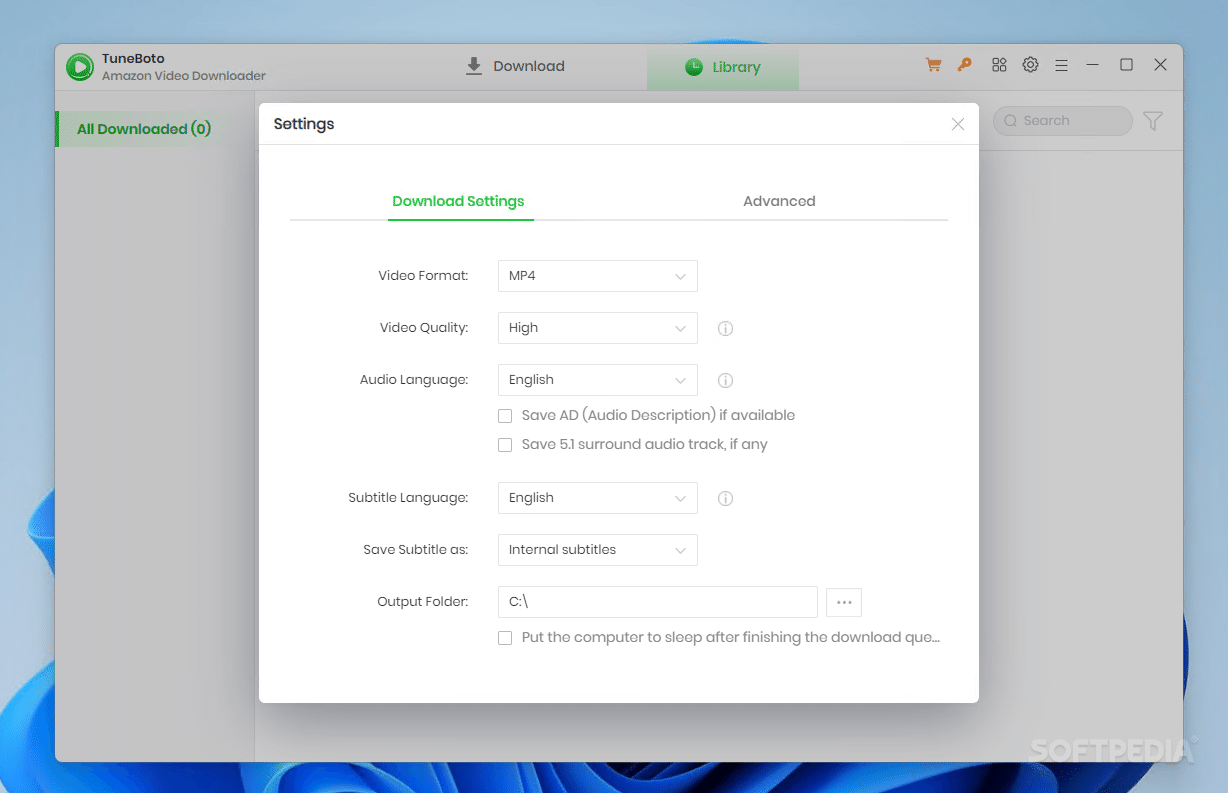Switch to the Download Settings tab
This screenshot has width=1228, height=793.
(x=459, y=201)
